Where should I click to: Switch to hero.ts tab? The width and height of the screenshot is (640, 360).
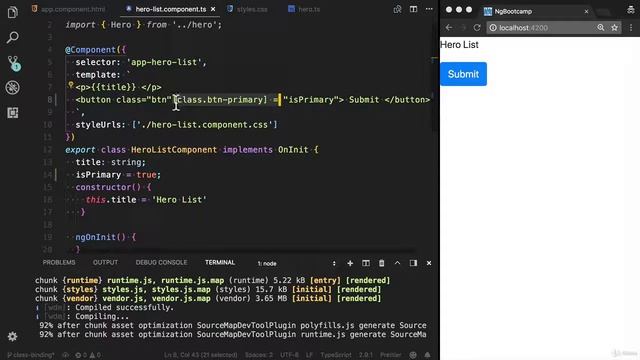click(x=304, y=9)
